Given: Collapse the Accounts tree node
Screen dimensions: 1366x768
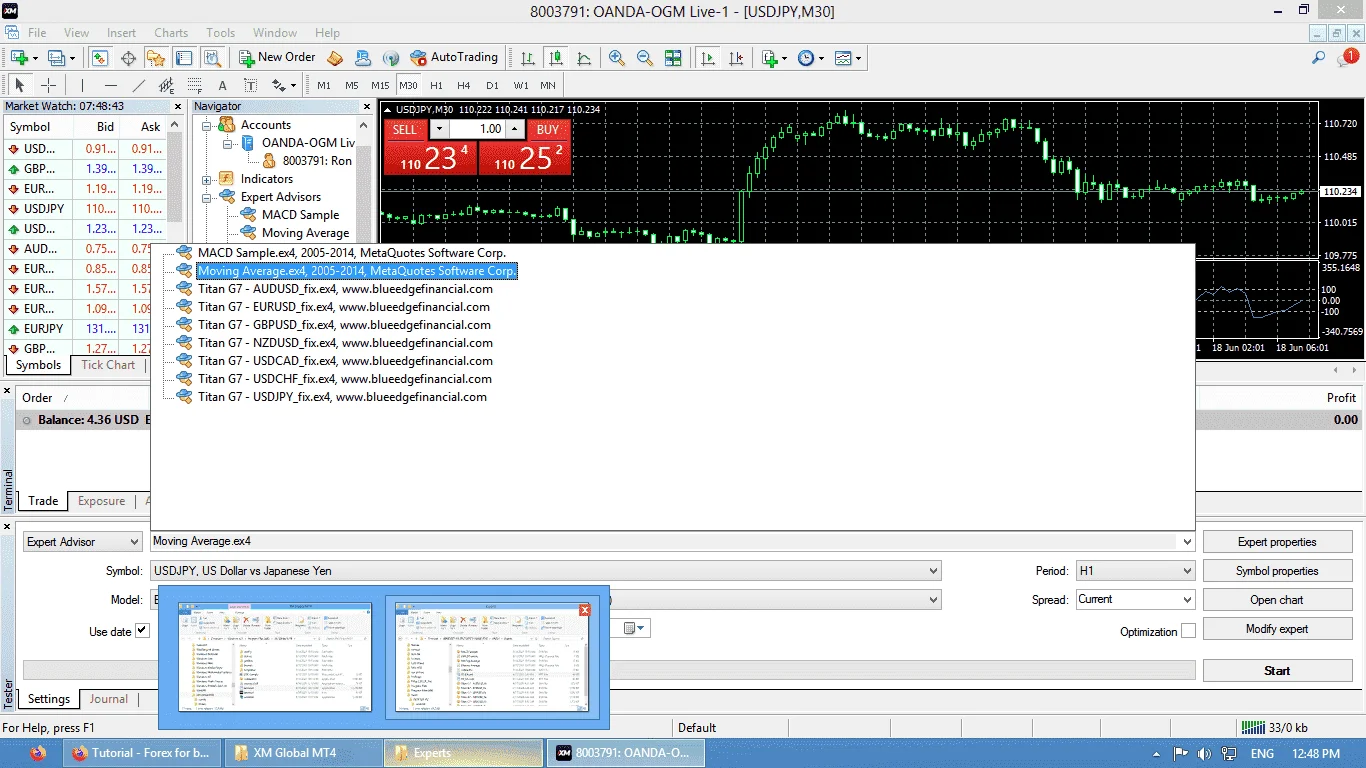Looking at the screenshot, I should 208,125.
